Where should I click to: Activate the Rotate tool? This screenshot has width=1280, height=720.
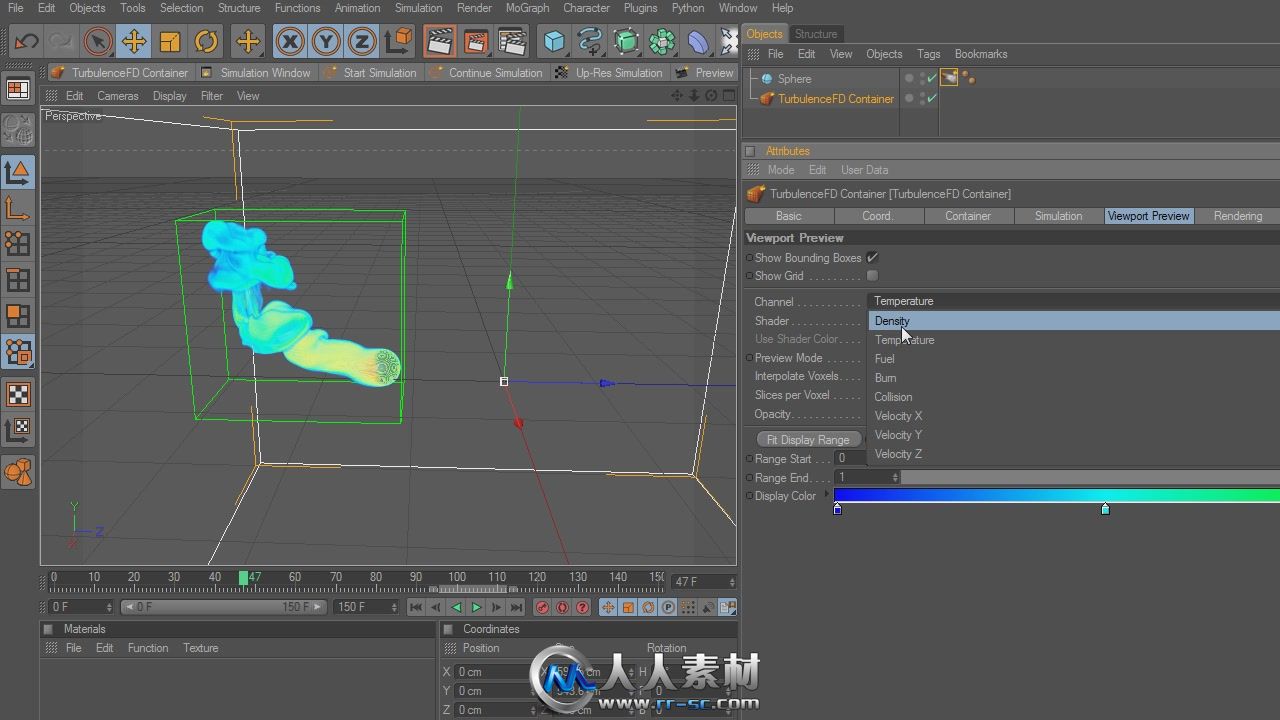206,42
